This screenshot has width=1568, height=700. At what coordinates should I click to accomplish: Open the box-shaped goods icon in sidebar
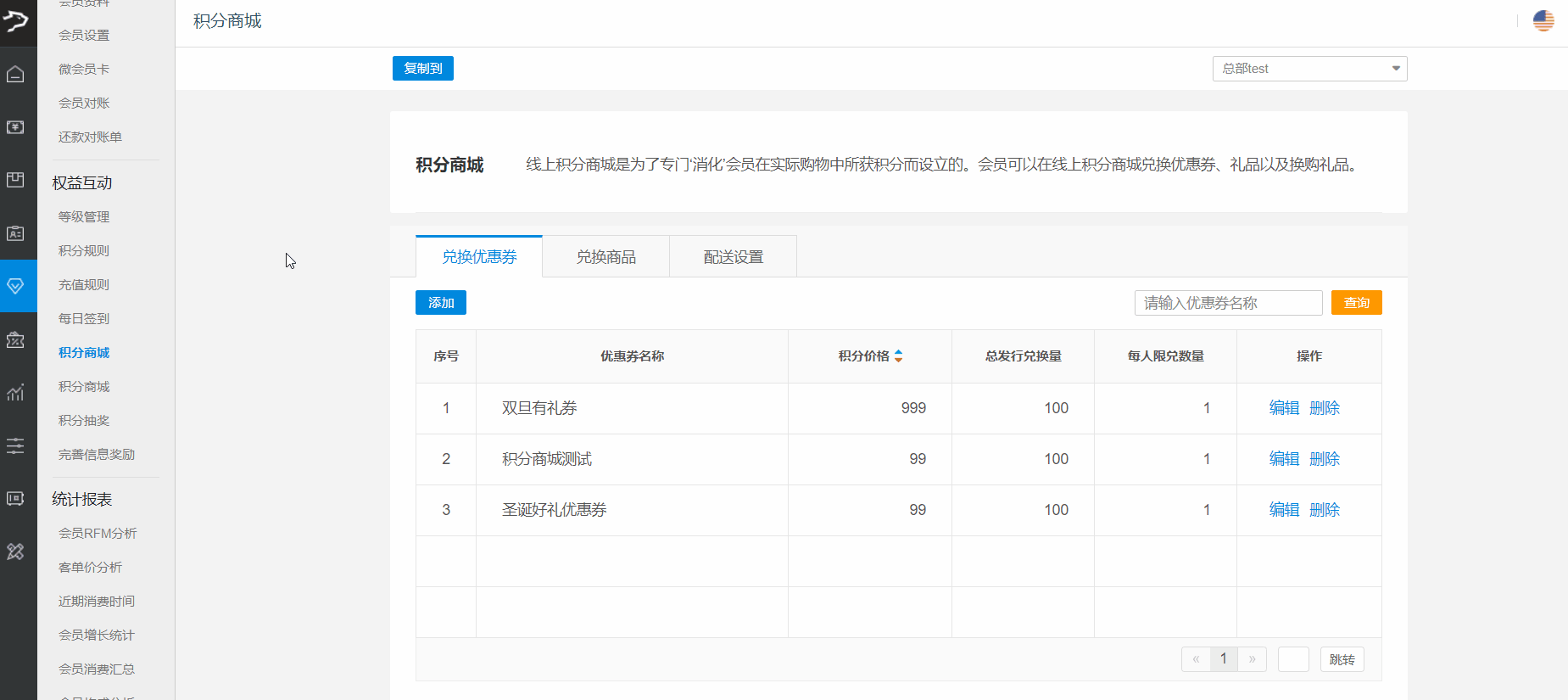[15, 180]
